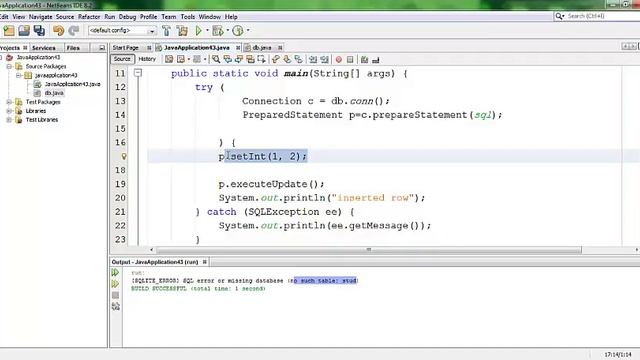This screenshot has height=360, width=640.
Task: Start macro recording red circle icon
Action: [338, 60]
